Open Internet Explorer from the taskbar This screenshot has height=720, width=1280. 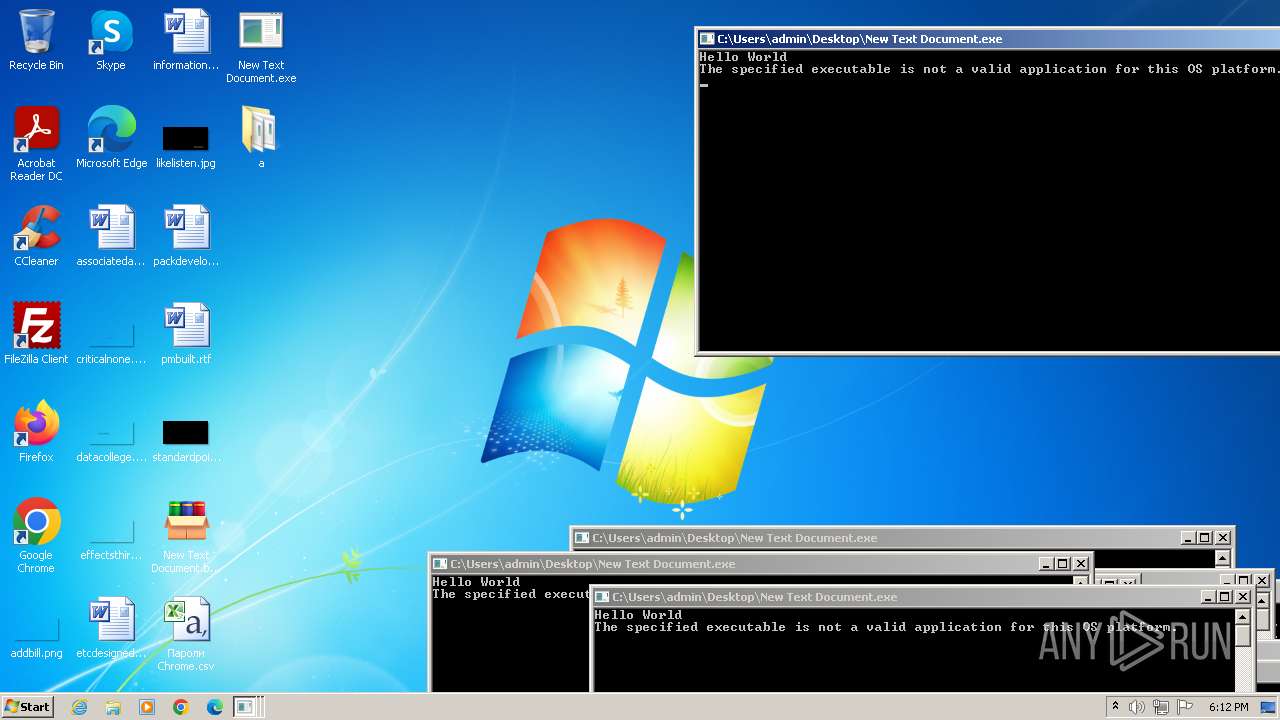(x=79, y=707)
